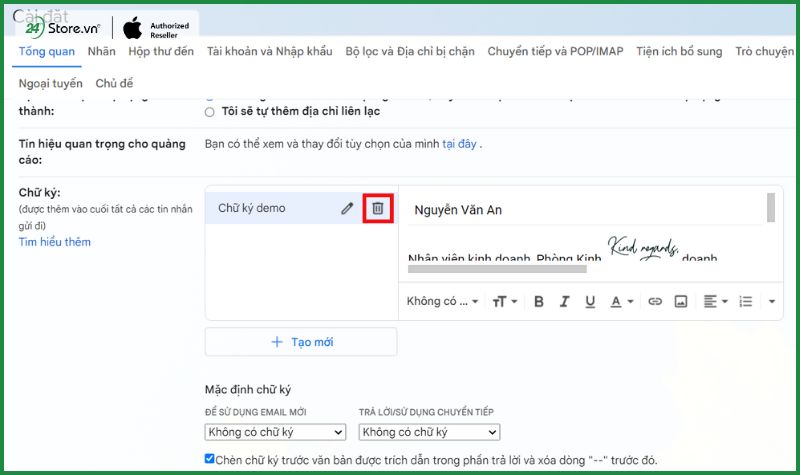
Task: Open "Tiện ích bổ sung" tab
Action: click(x=679, y=52)
